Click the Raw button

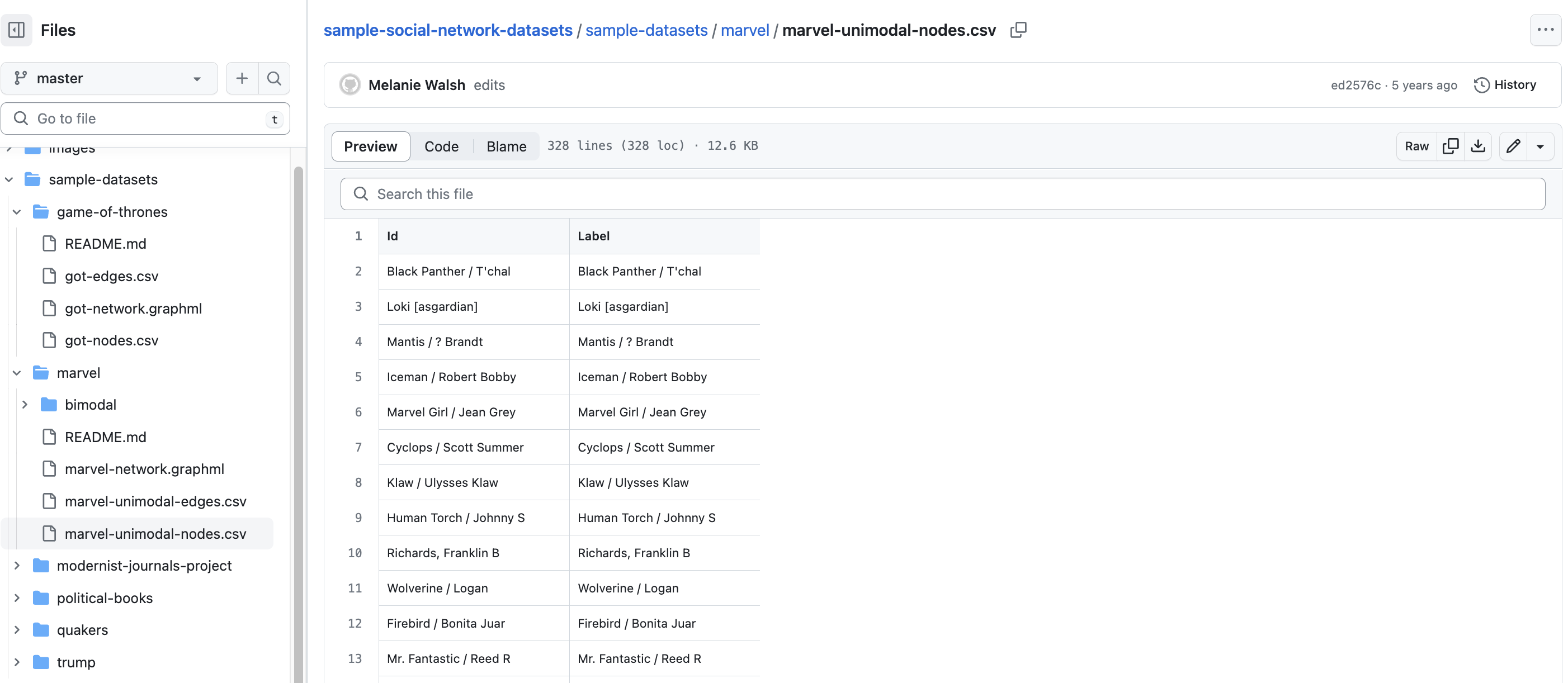[x=1416, y=146]
